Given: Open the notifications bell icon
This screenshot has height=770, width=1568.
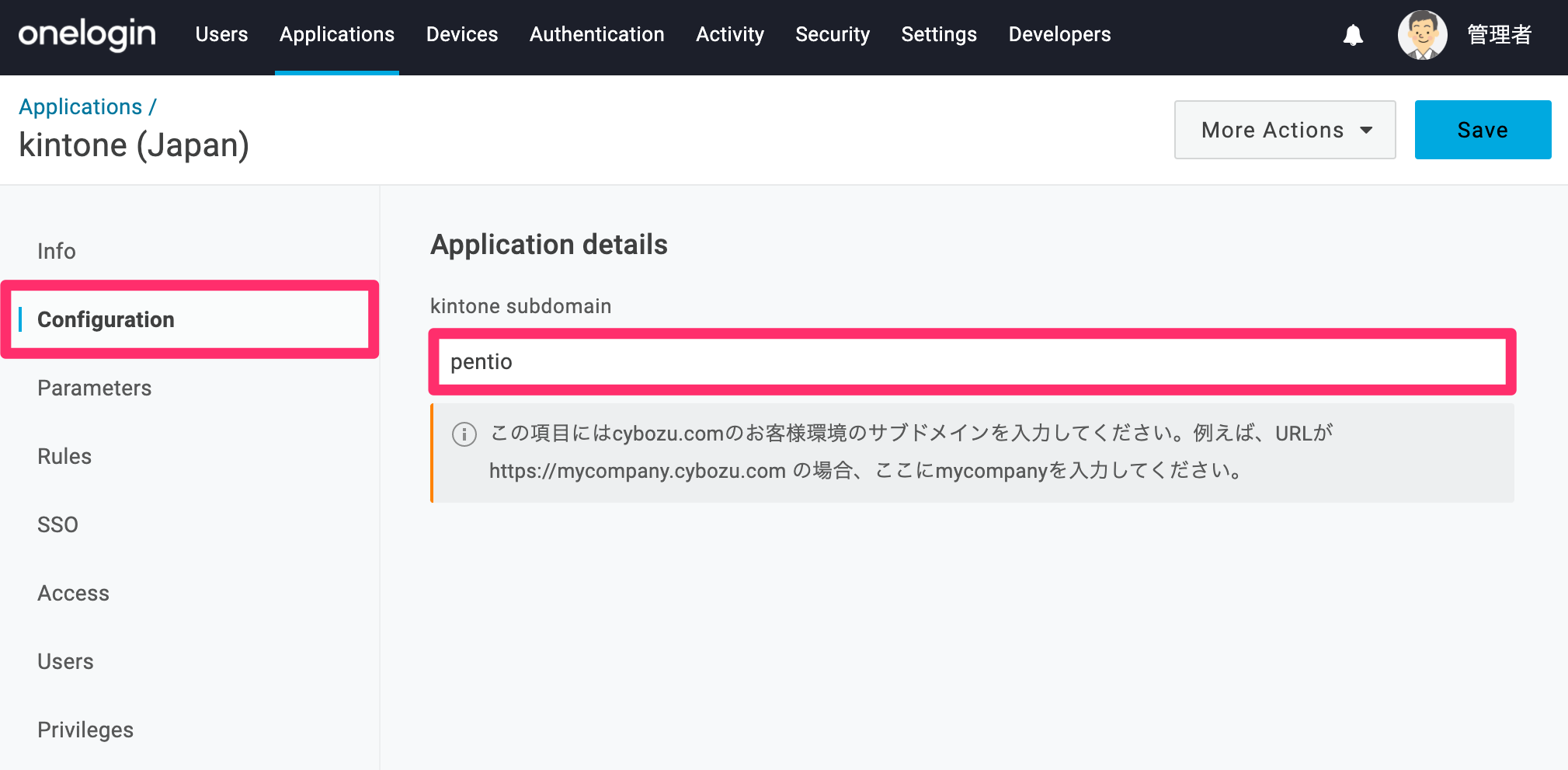Looking at the screenshot, I should point(1353,35).
